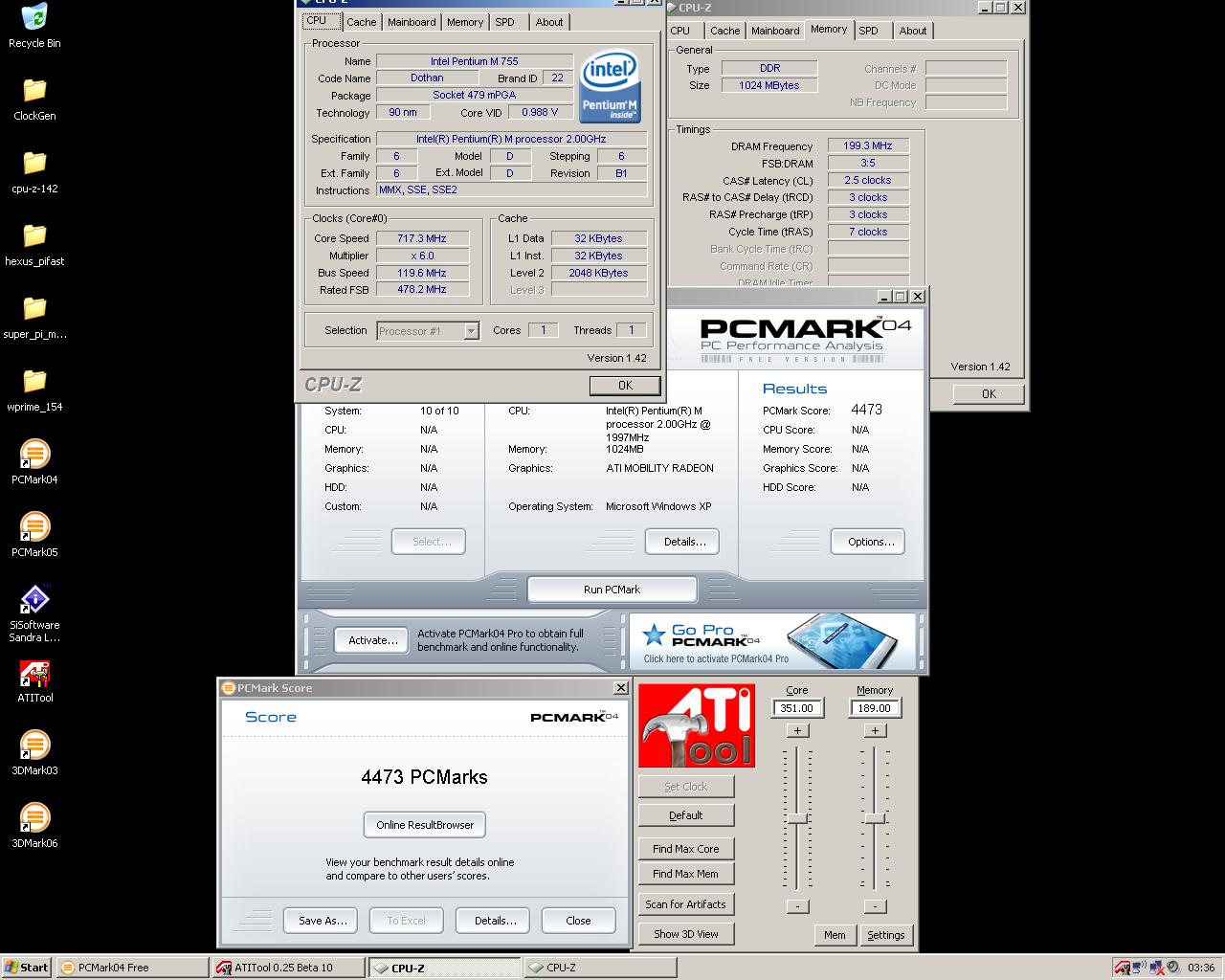Click the Intel Pentium M logo
The image size is (1225, 980).
point(610,88)
